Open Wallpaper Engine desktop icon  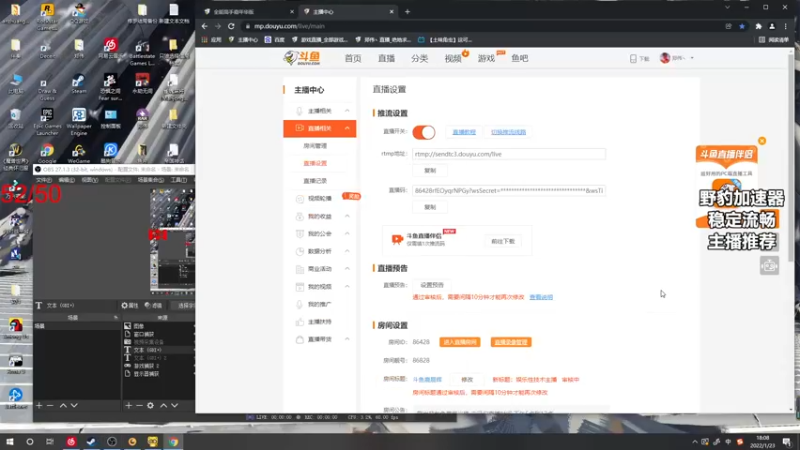tap(79, 121)
